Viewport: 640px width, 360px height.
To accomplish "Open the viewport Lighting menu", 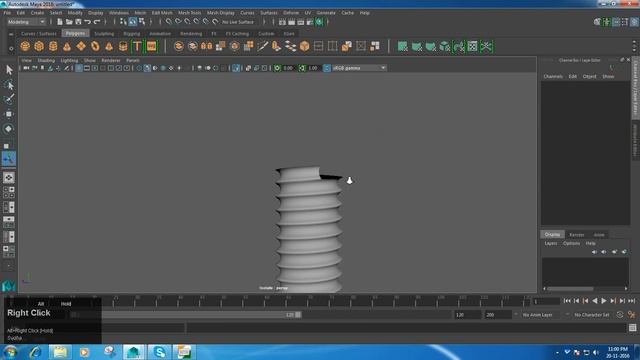I will pos(69,60).
